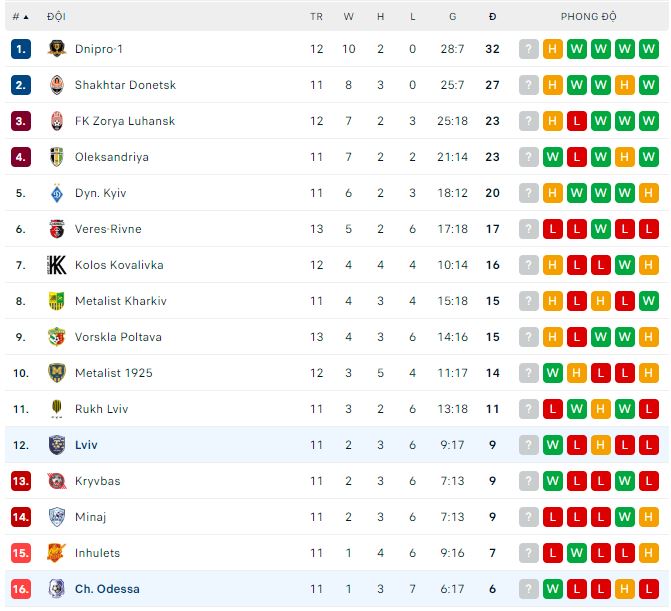Viewport: 671px width, 611px height.
Task: Click the Kryvbas team crest
Action: coord(56,481)
